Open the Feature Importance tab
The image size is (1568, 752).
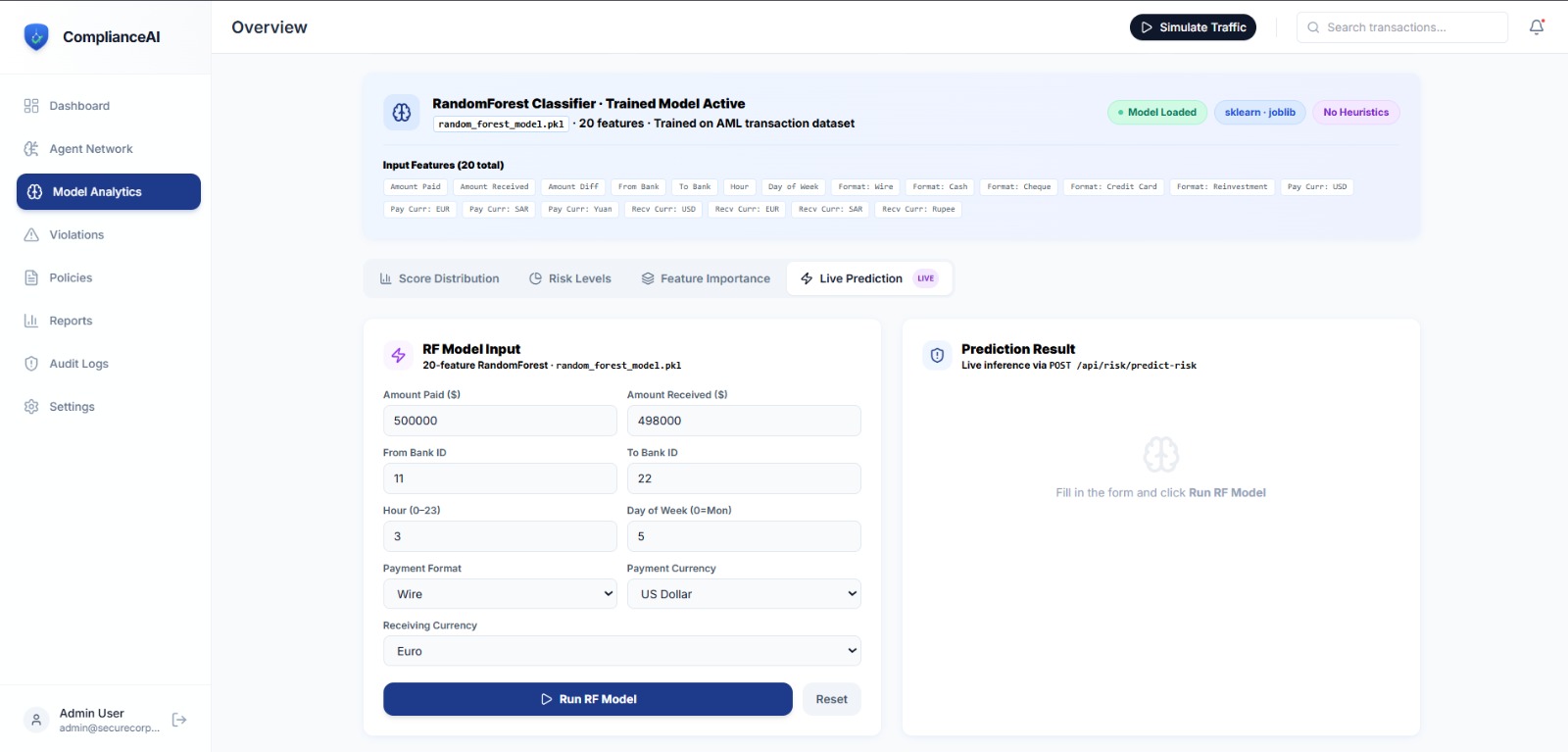click(x=706, y=278)
